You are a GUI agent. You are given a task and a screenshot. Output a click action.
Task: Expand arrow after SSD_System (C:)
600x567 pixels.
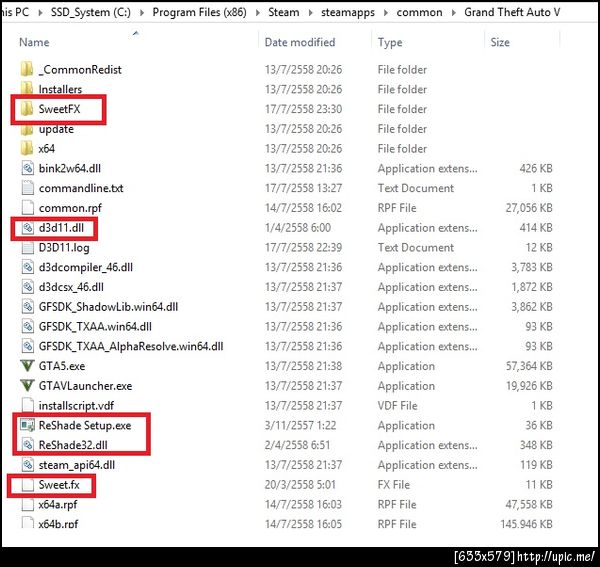coord(142,13)
